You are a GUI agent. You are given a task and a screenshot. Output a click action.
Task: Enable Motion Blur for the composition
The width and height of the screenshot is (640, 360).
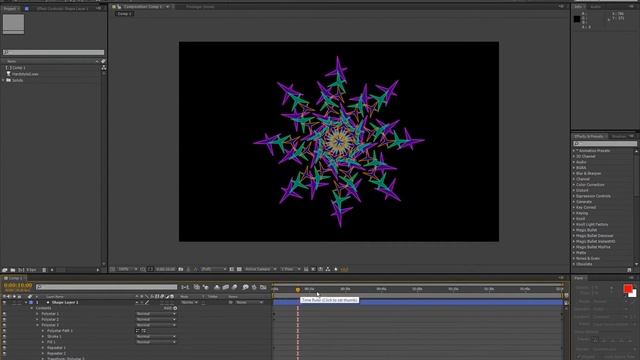pyautogui.click(x=234, y=287)
